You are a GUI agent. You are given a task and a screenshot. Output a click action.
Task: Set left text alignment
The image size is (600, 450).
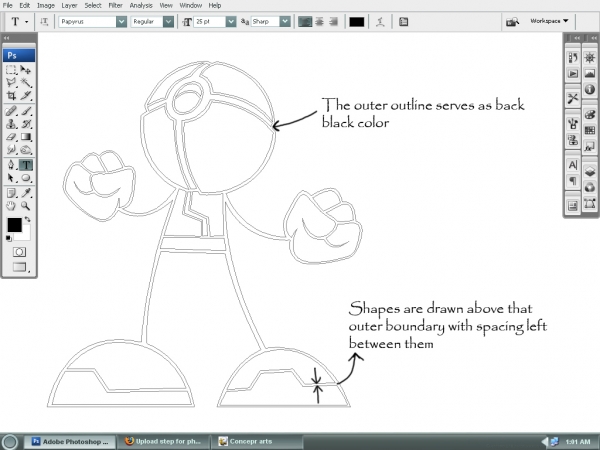coord(305,22)
